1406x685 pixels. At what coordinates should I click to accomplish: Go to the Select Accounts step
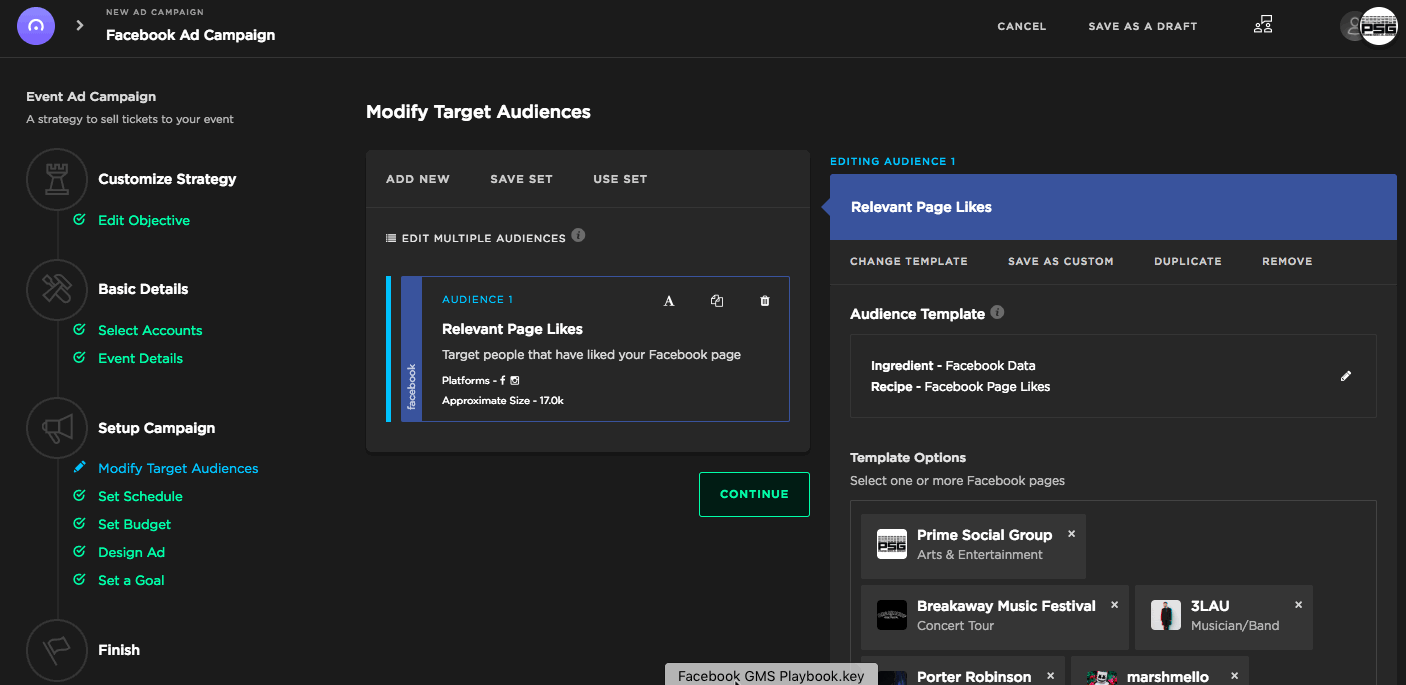150,330
